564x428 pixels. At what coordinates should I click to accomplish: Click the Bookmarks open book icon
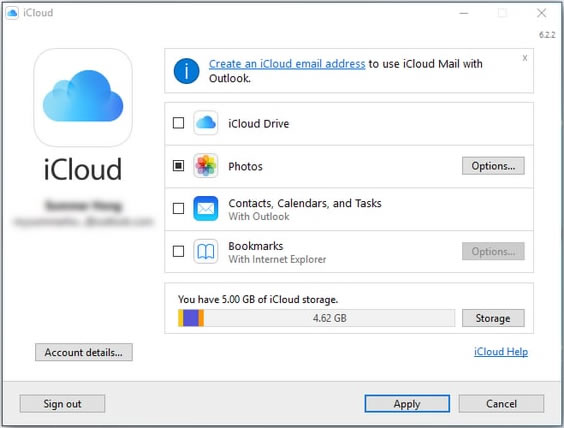[206, 251]
